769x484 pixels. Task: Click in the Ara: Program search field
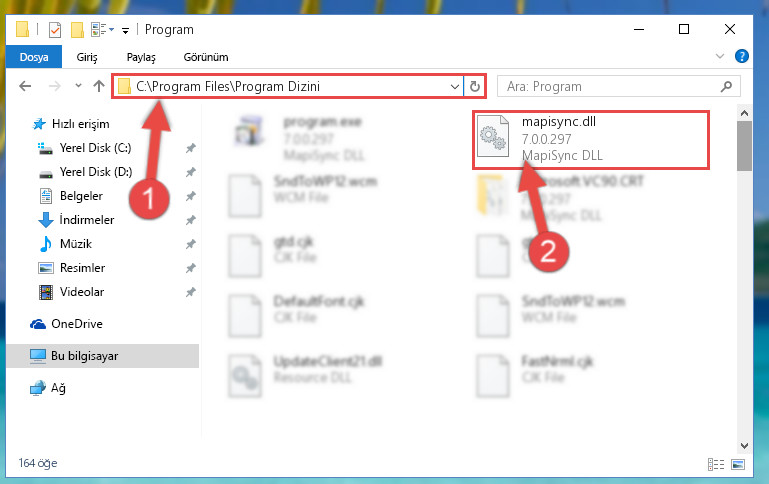[x=612, y=87]
